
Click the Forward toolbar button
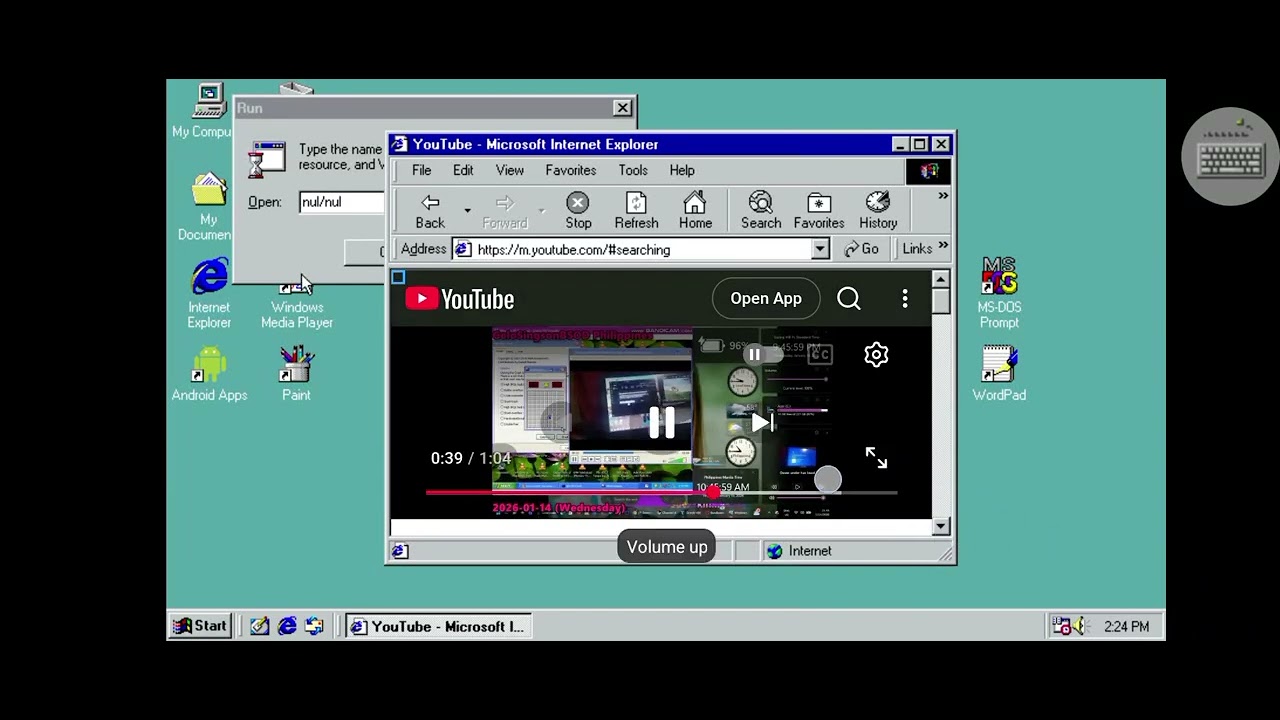(x=505, y=211)
